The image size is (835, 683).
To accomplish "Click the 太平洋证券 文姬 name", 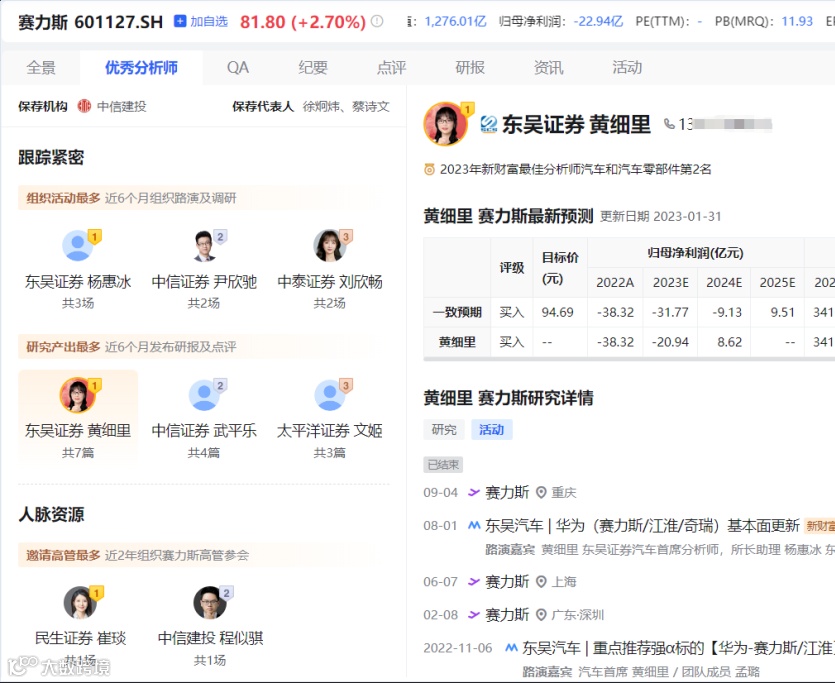I will tap(330, 431).
